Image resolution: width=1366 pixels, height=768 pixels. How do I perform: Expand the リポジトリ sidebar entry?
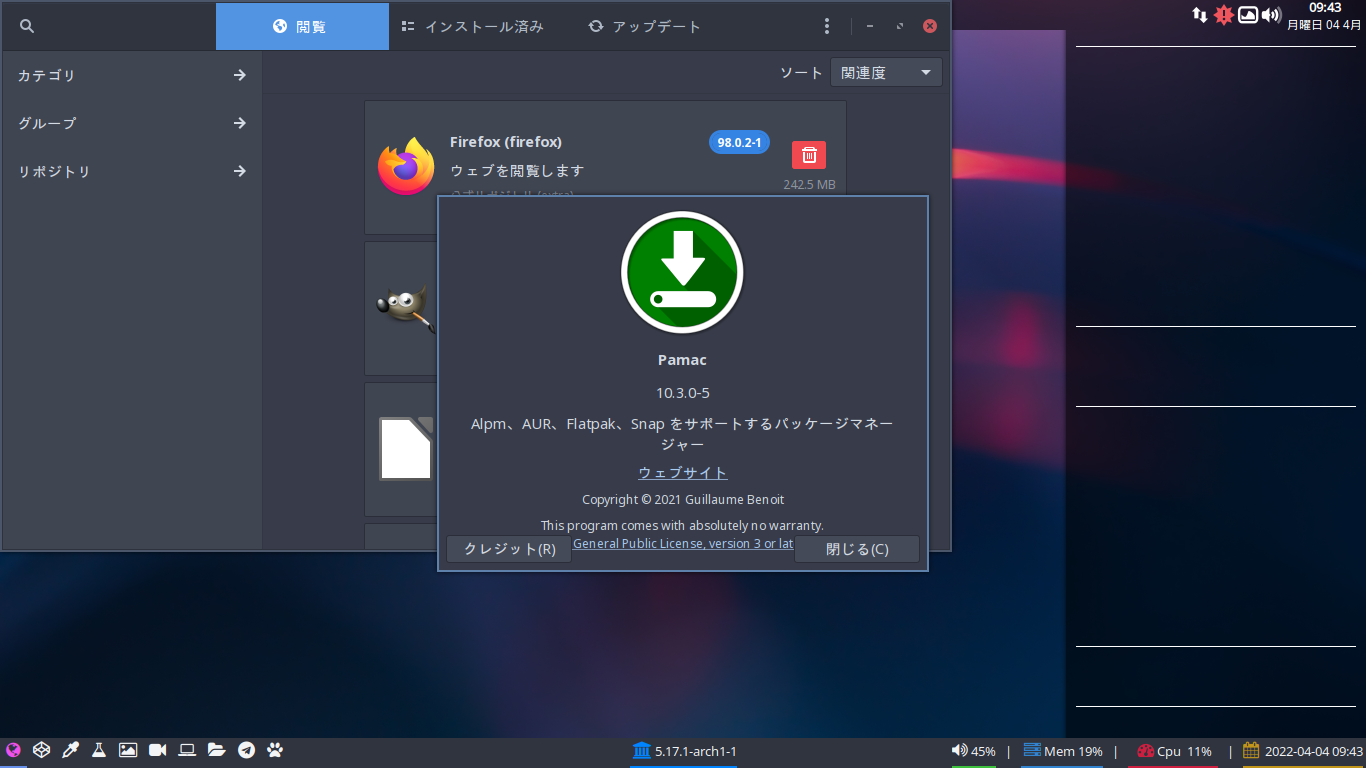[x=132, y=171]
